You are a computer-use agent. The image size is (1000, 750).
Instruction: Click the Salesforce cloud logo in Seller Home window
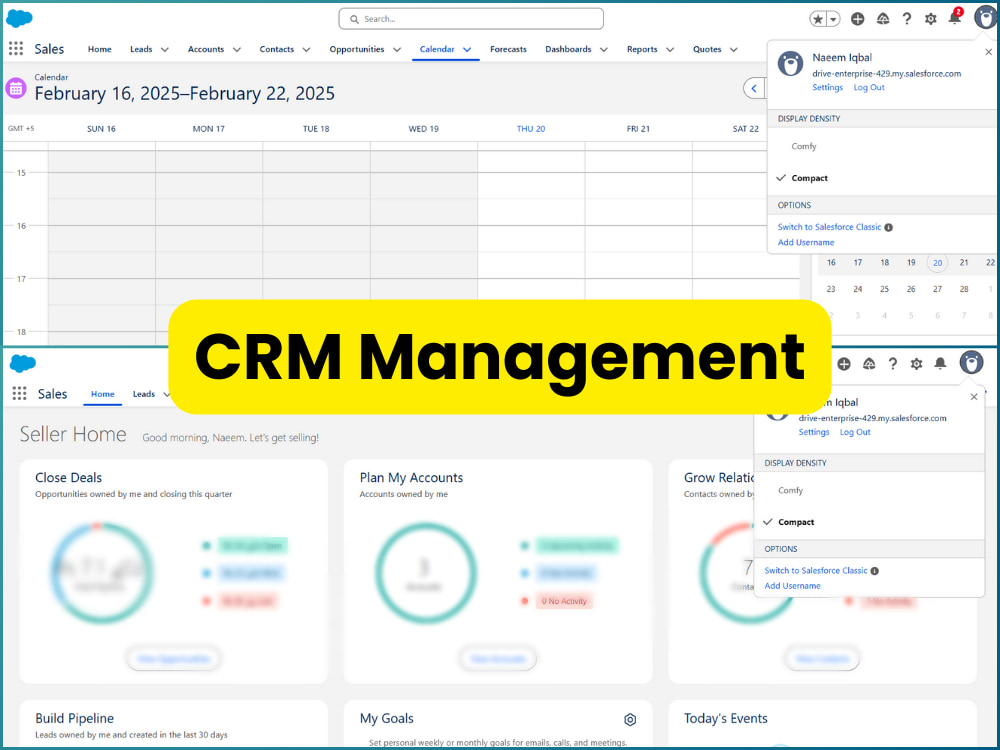pos(23,364)
